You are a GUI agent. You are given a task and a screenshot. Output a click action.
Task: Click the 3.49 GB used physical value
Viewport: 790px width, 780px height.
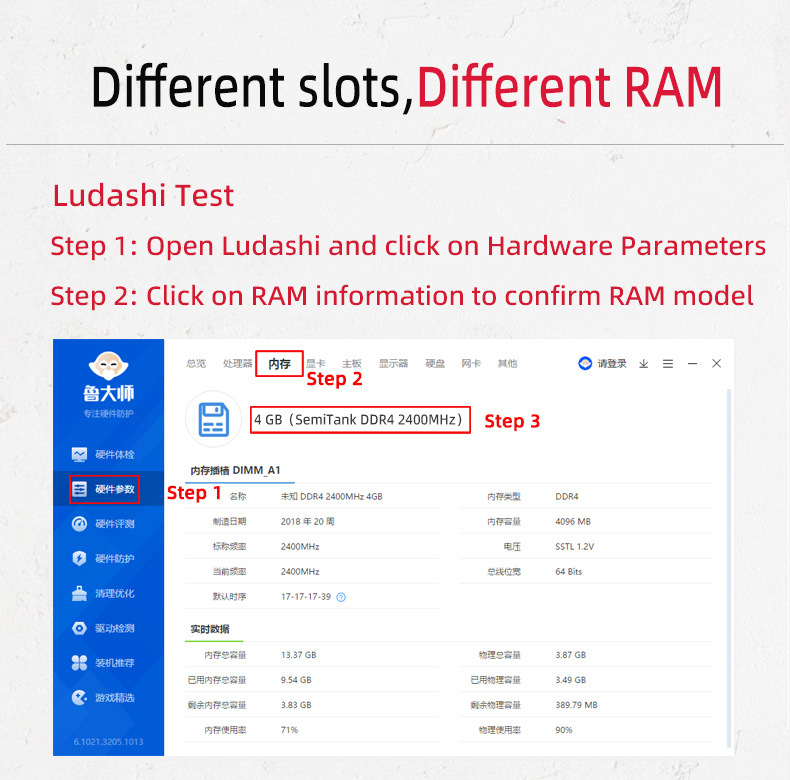coord(570,680)
